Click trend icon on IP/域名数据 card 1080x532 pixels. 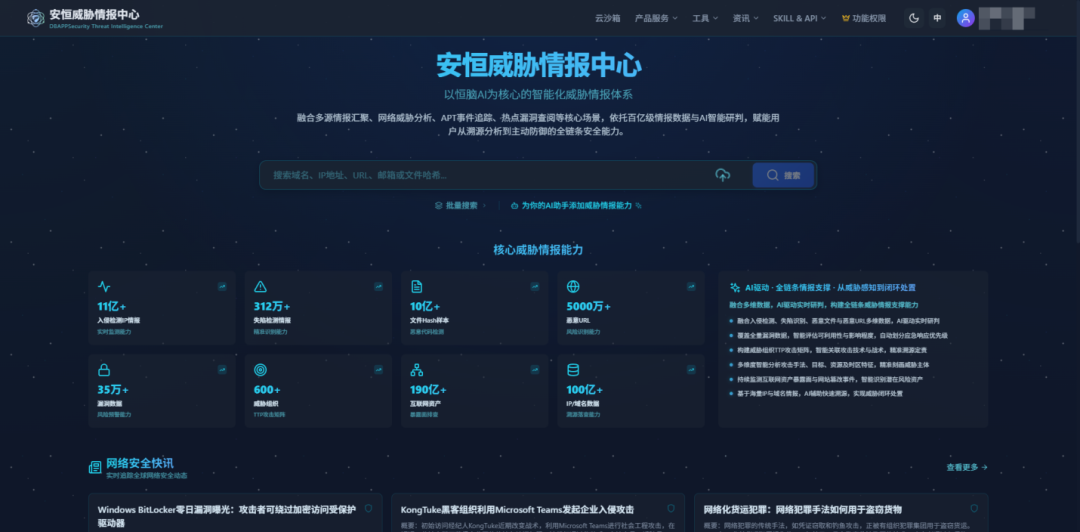click(x=691, y=369)
